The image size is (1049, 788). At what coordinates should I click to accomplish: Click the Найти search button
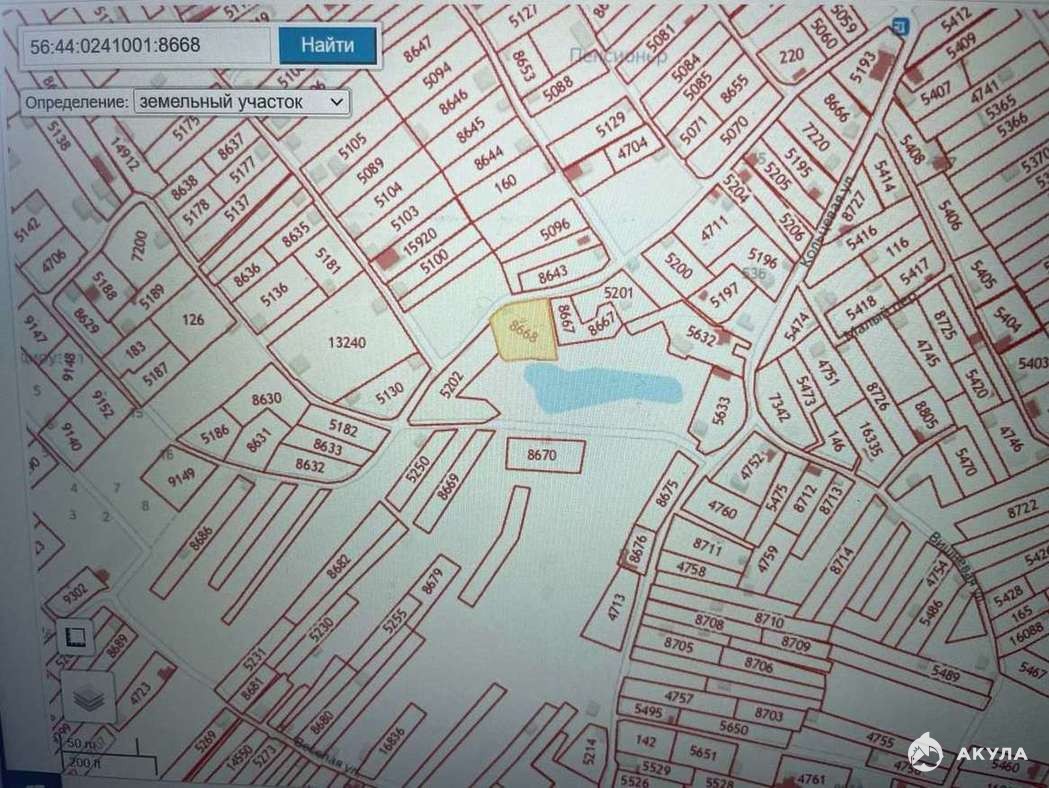(327, 45)
